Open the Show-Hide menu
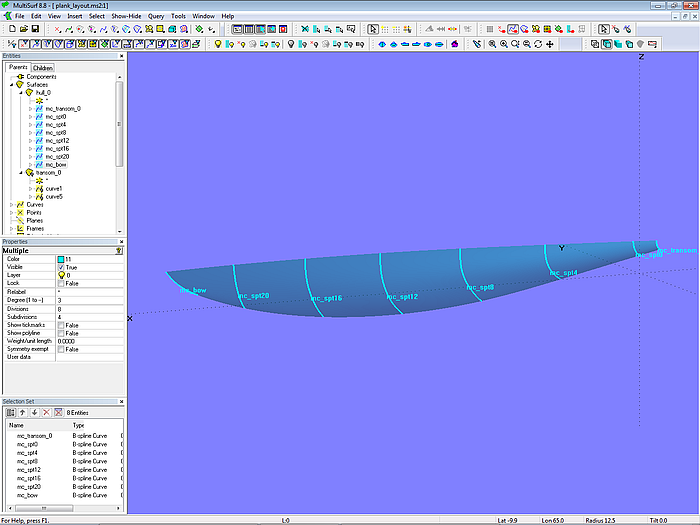This screenshot has height=525, width=700. [126, 17]
